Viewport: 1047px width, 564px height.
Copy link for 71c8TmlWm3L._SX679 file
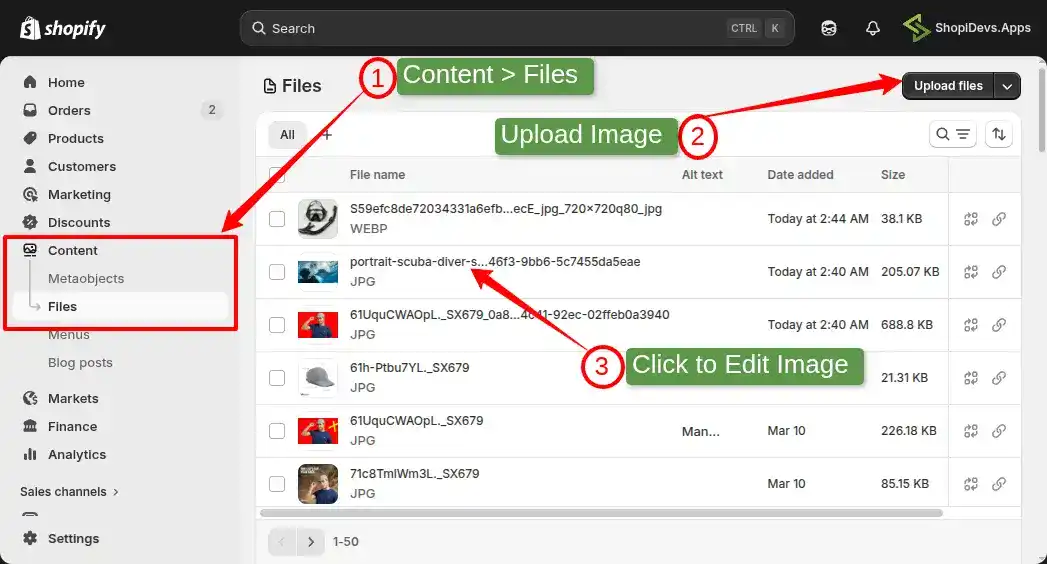999,484
